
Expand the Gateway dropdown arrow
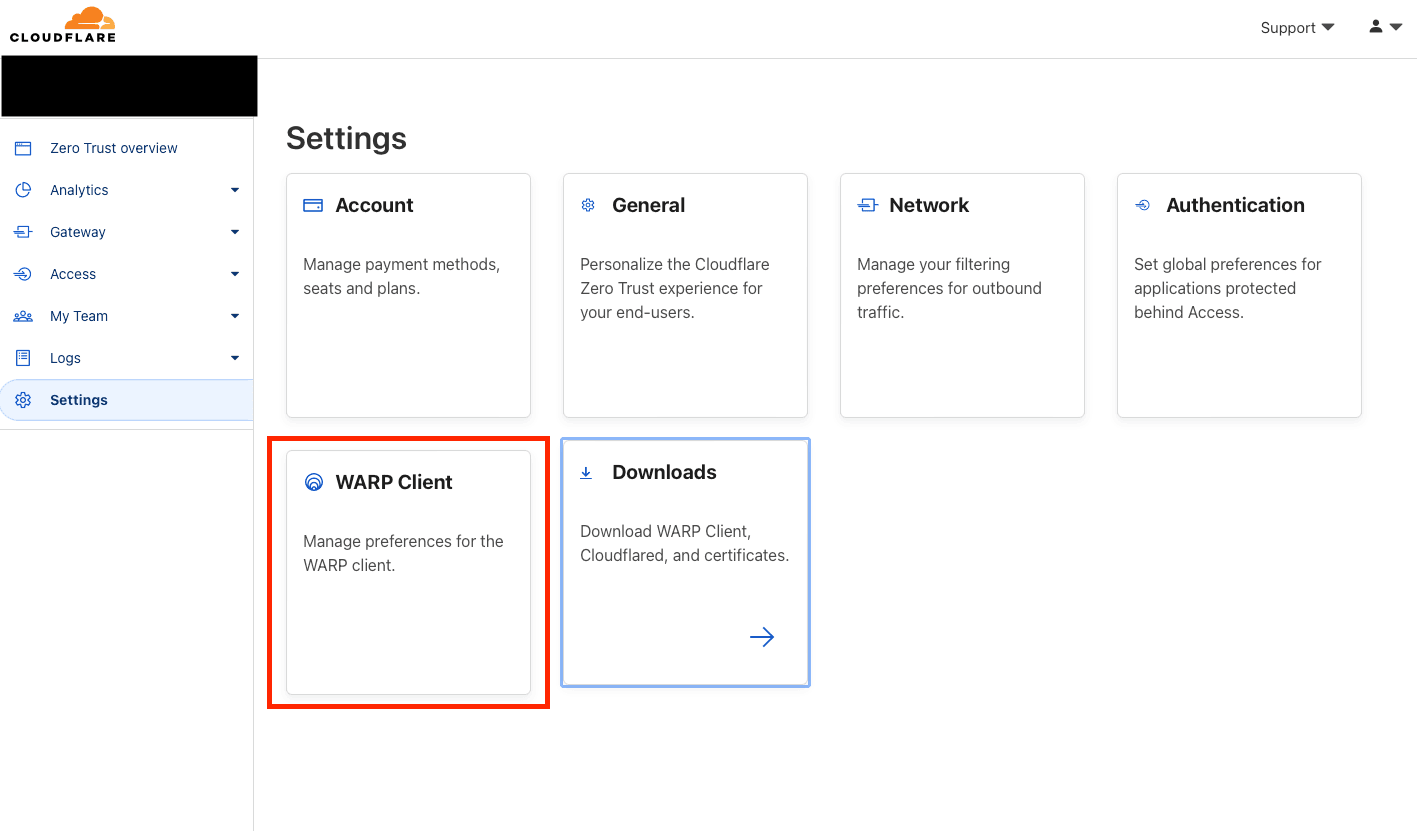(x=235, y=232)
